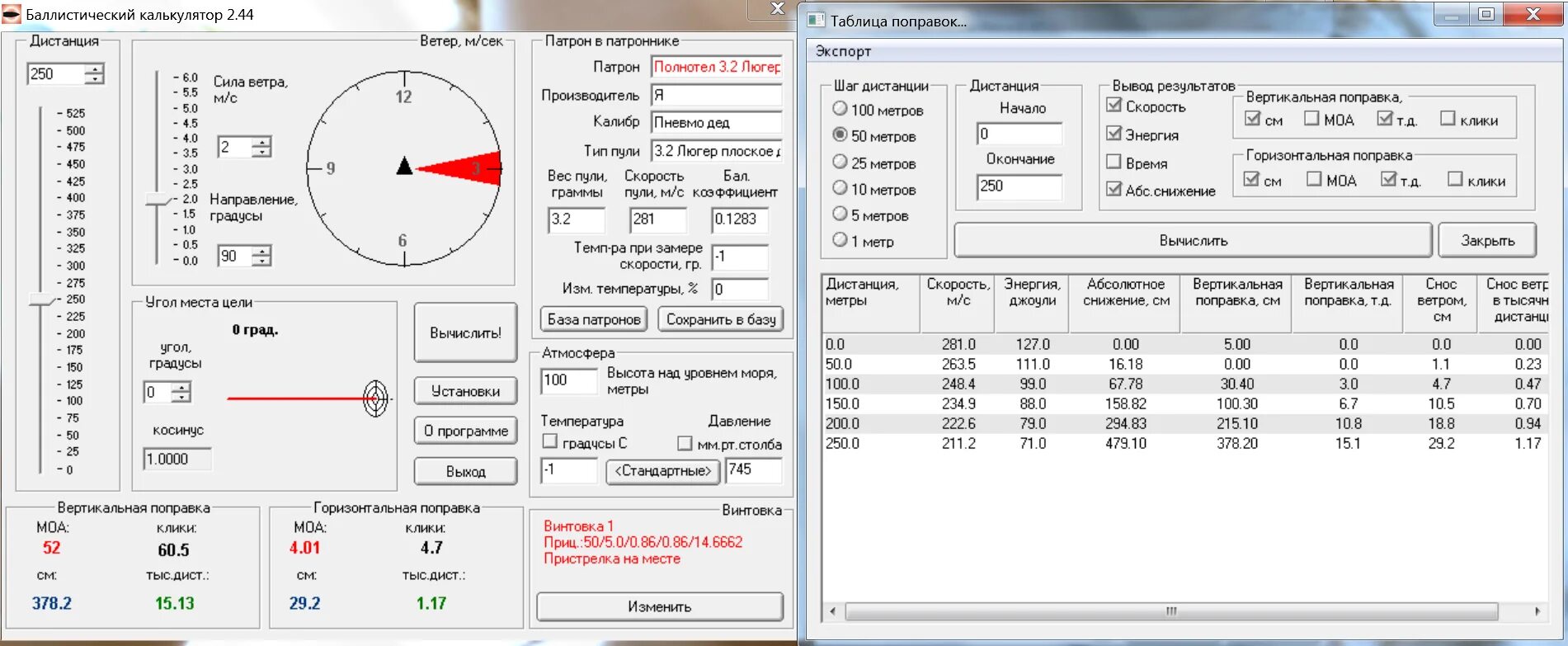Toggle the Абс.снижение checkbox
The image size is (1568, 646).
pos(1114,189)
